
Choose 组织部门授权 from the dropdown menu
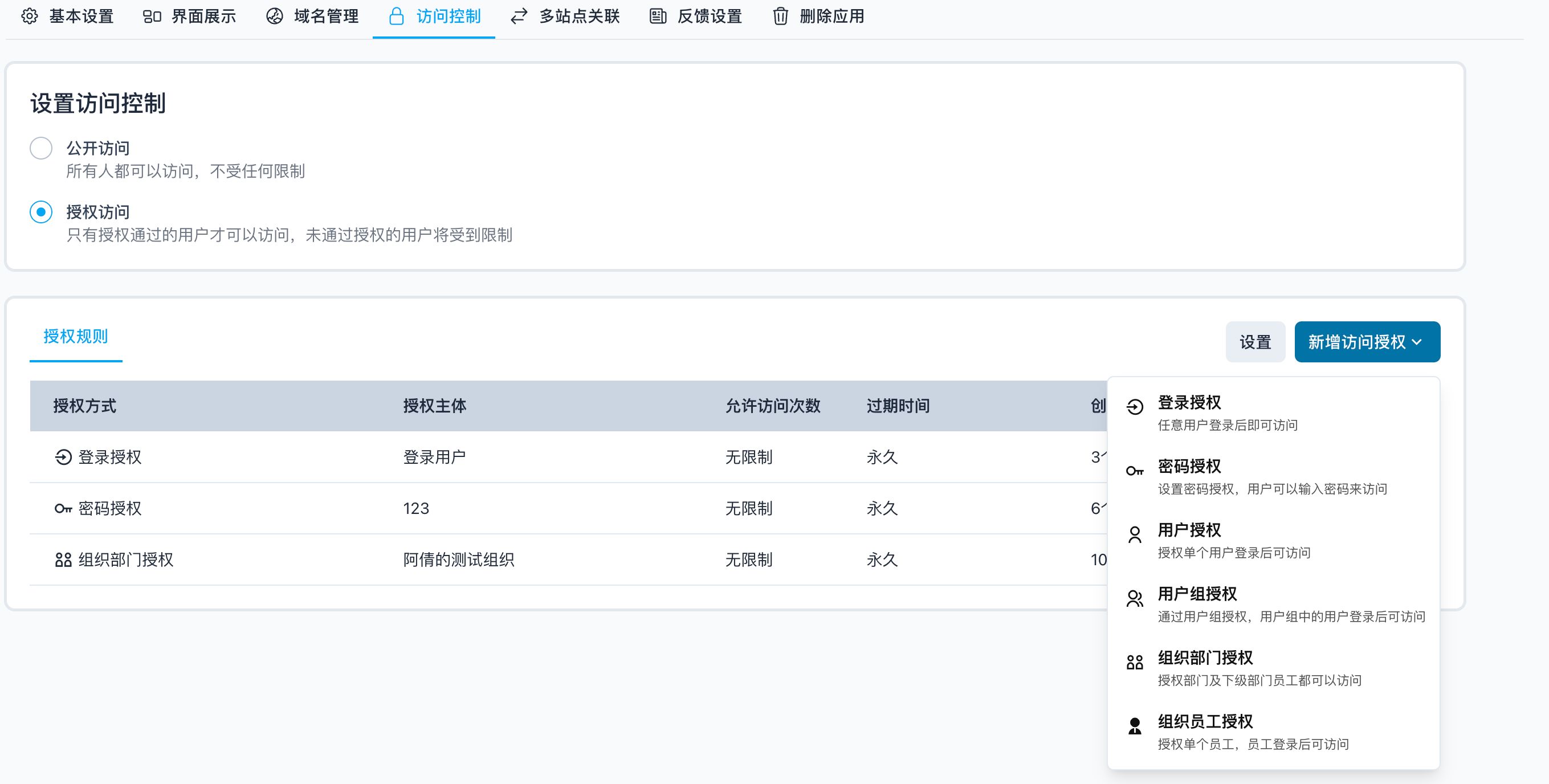(1205, 658)
